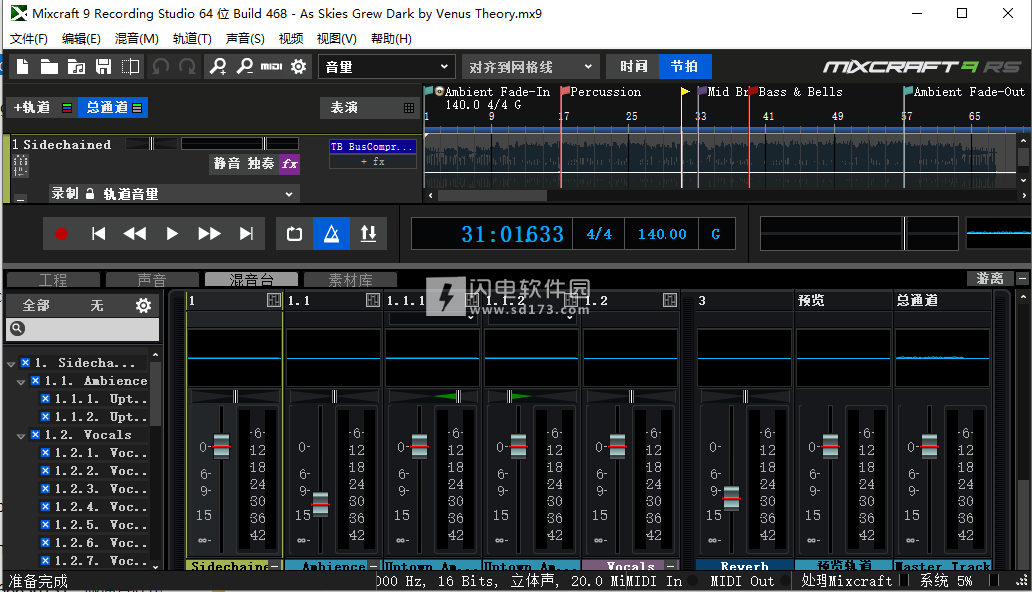Save the project with the floppy disk icon
This screenshot has height=592, width=1032.
pyautogui.click(x=103, y=67)
